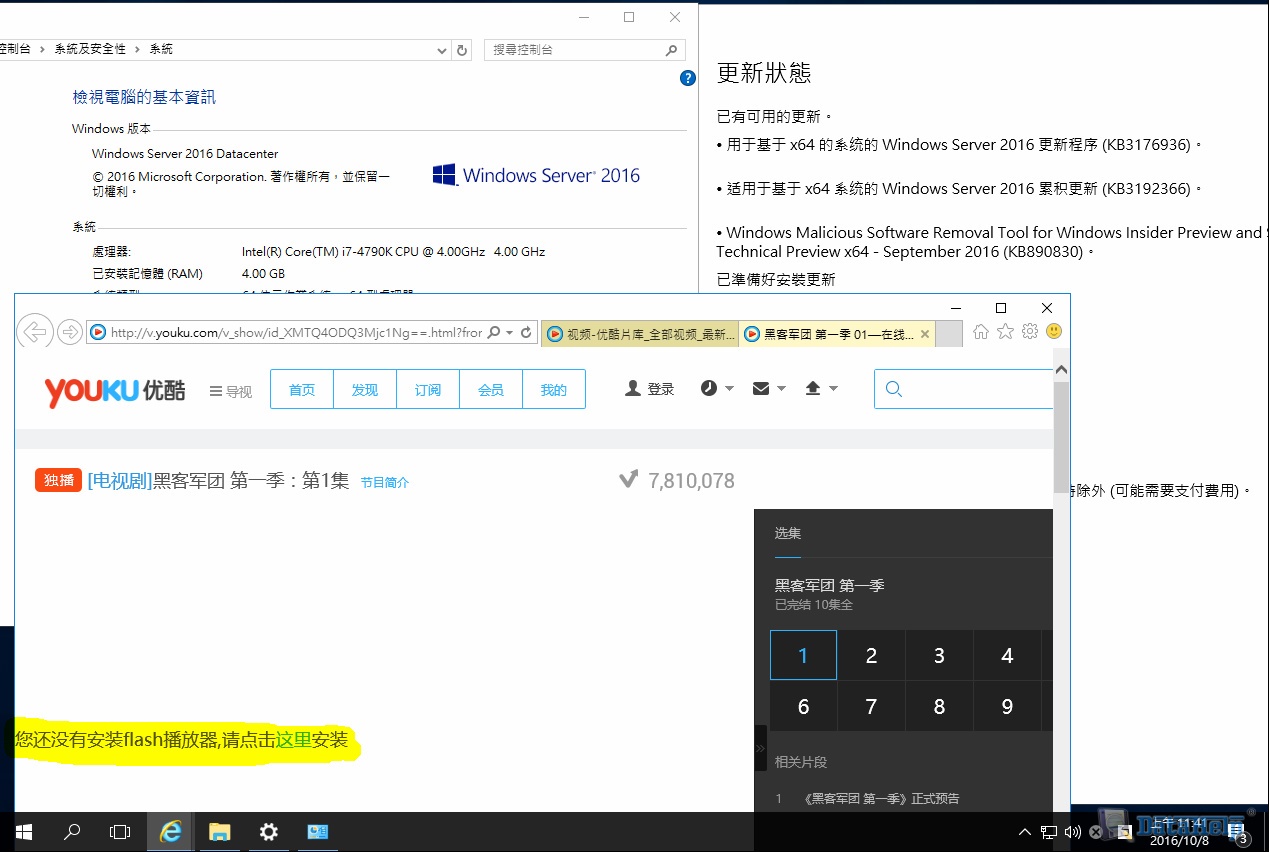Expand the Youku watch history clock dropdown
This screenshot has width=1269, height=852.
tap(716, 389)
